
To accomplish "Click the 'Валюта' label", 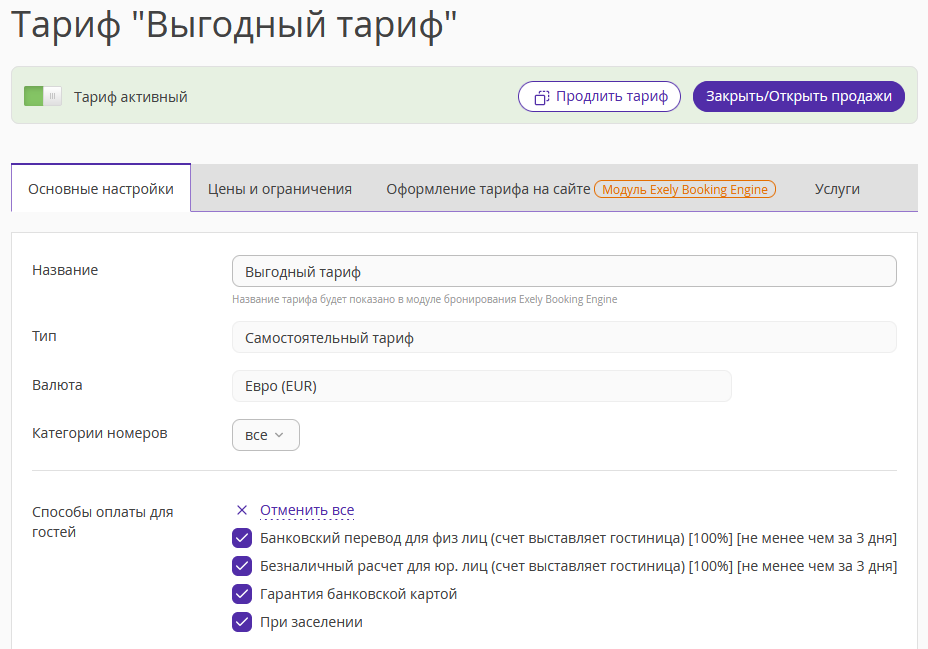I will (57, 385).
